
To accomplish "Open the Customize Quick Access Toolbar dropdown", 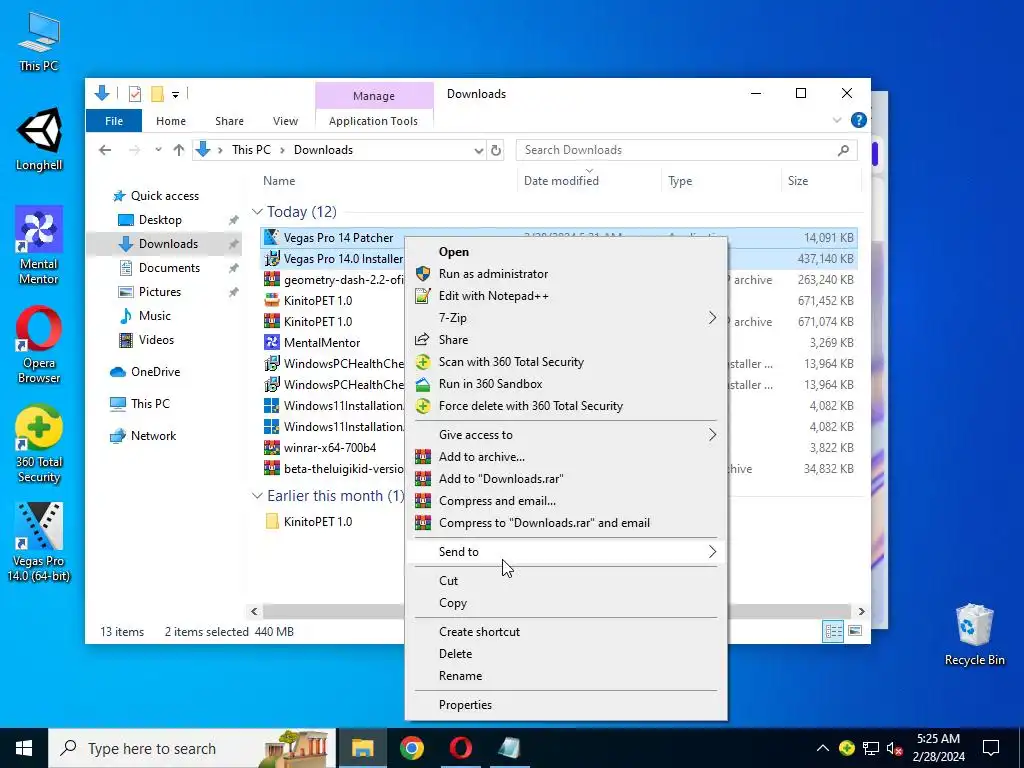I will [176, 95].
